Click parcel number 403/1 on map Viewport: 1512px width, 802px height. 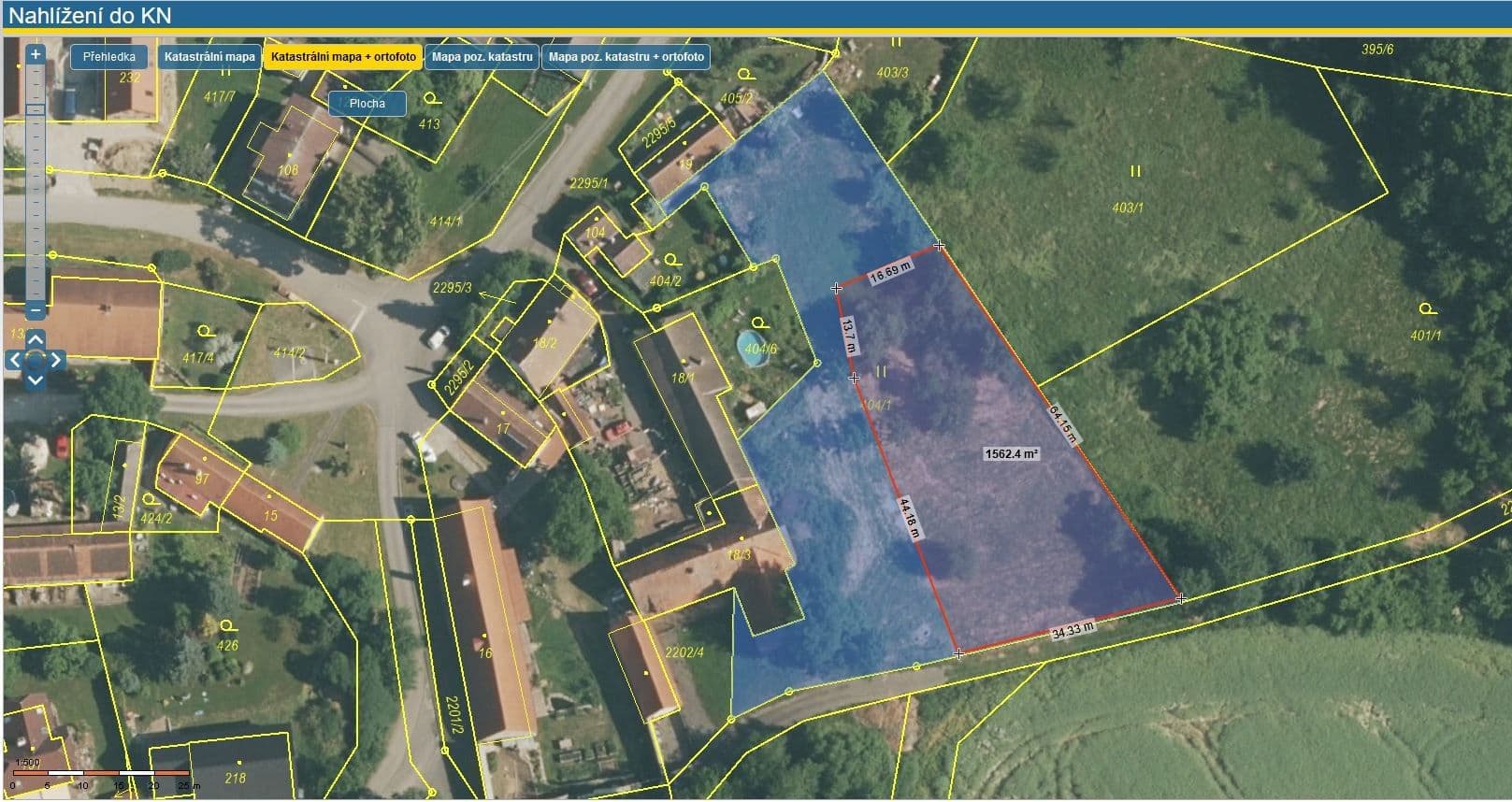1128,208
